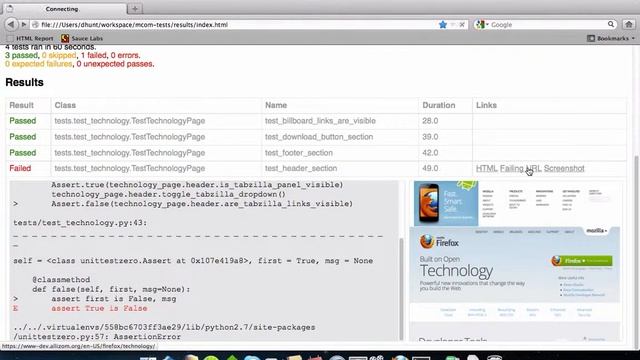Bookmark this page with the star icon
The height and width of the screenshot is (360, 640).
(443, 25)
